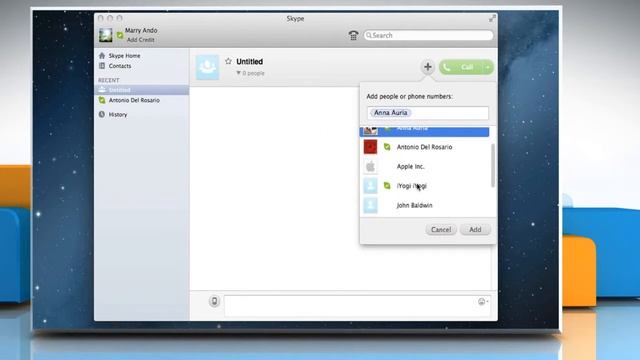Screen dimensions: 640x360
Task: Select Untitled in the Recent list
Action: click(142, 90)
